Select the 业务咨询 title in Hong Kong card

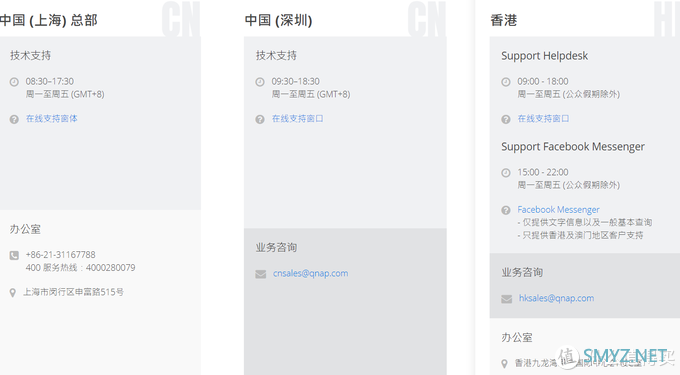pos(522,273)
